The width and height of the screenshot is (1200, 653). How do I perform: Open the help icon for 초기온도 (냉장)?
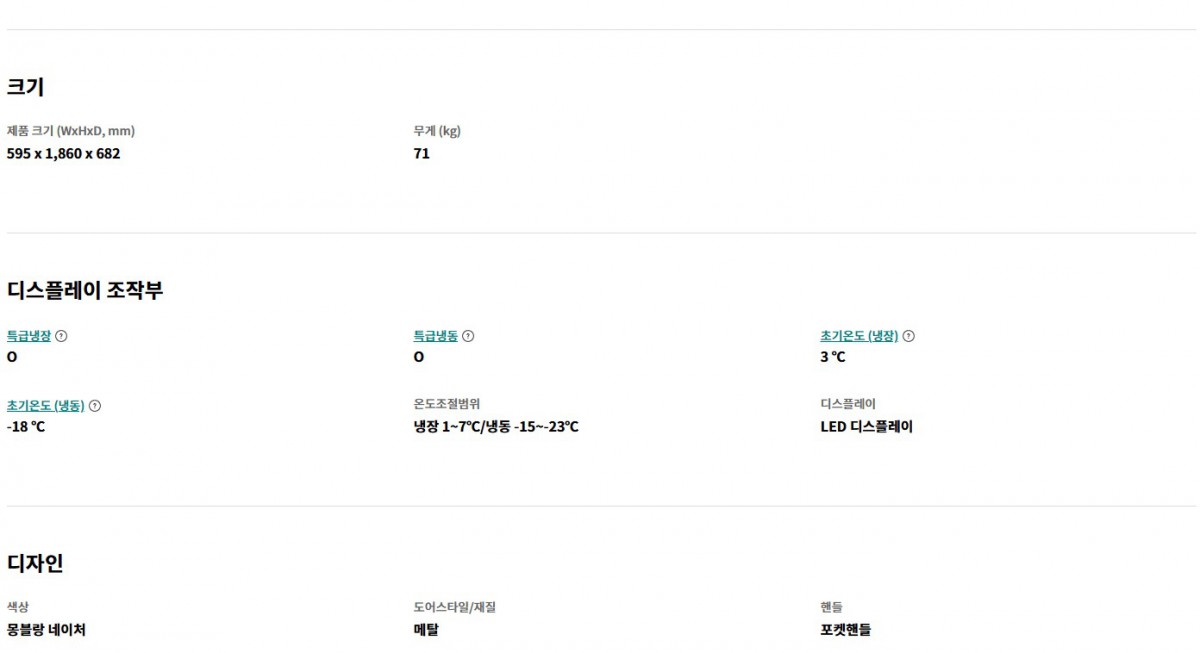click(908, 336)
